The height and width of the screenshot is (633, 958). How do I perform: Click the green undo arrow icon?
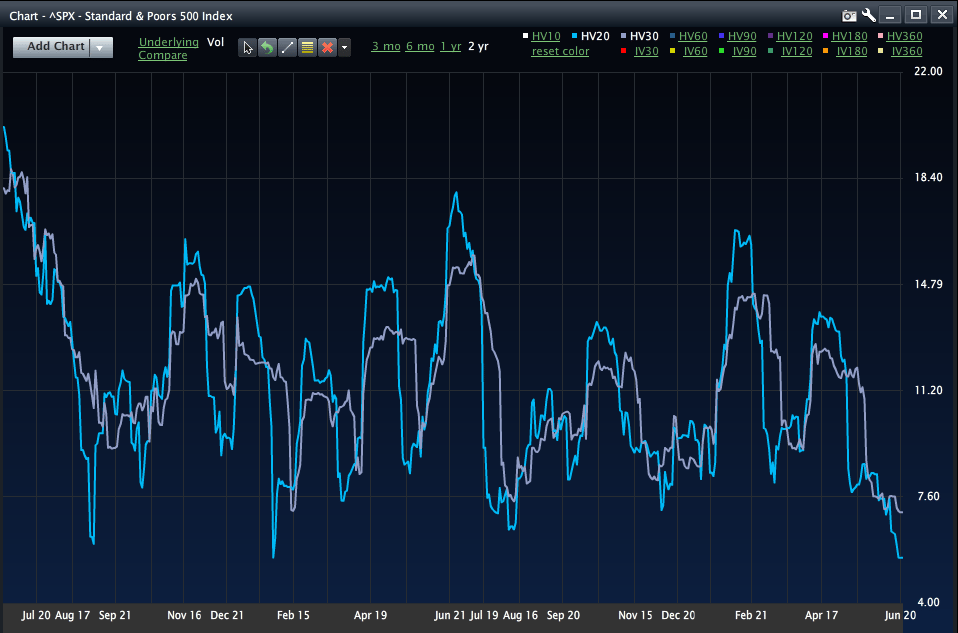(x=267, y=47)
